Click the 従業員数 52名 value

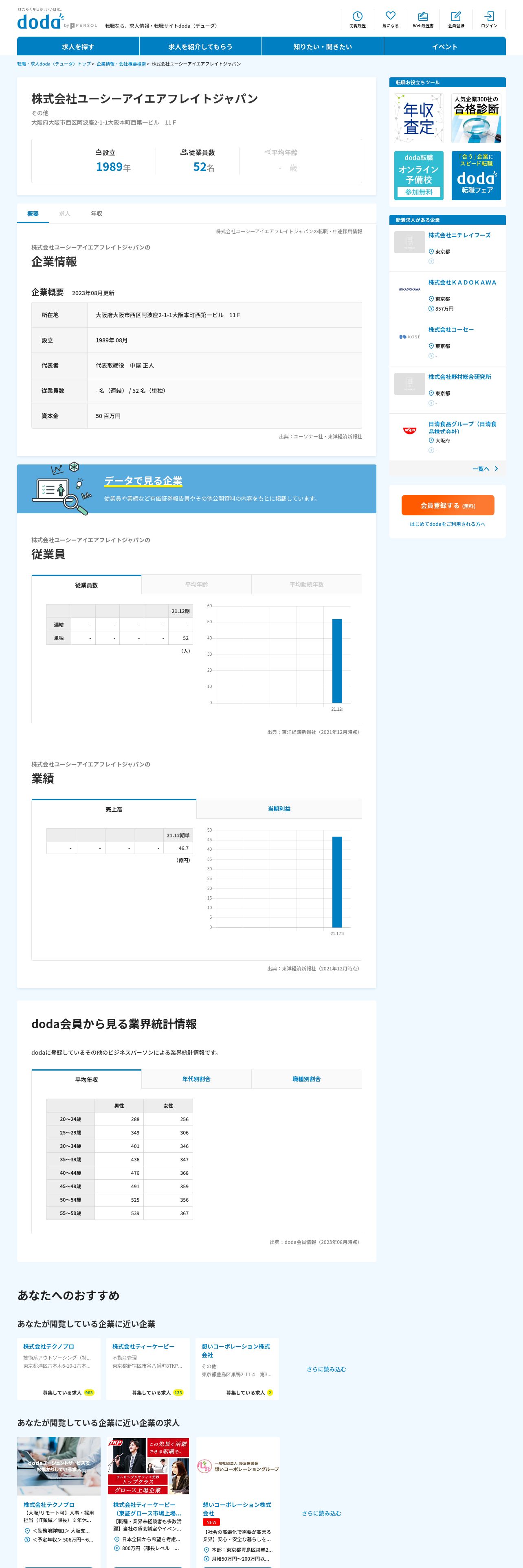pos(203,167)
